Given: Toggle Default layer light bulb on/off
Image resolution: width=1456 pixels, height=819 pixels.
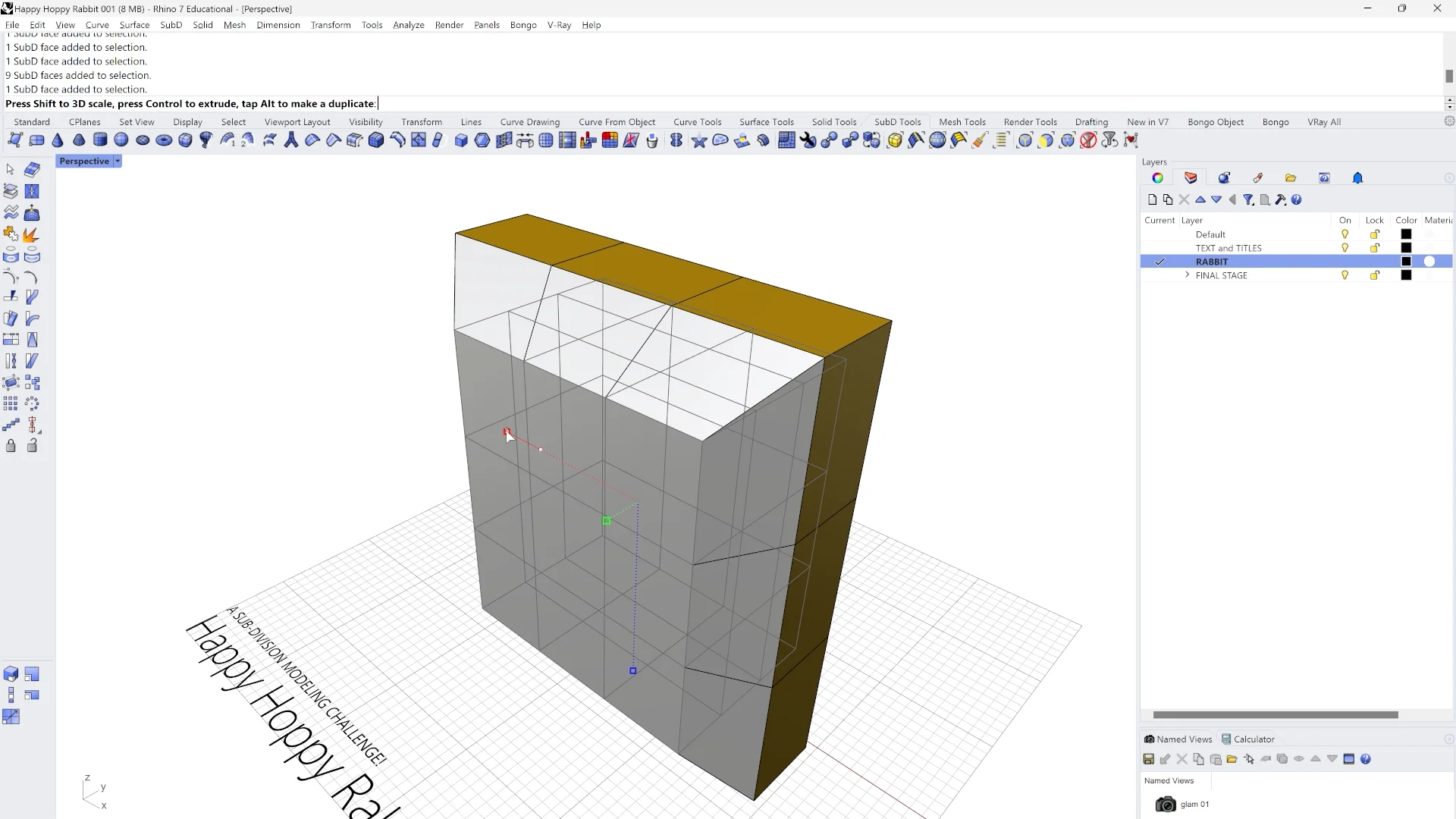Looking at the screenshot, I should [x=1345, y=234].
